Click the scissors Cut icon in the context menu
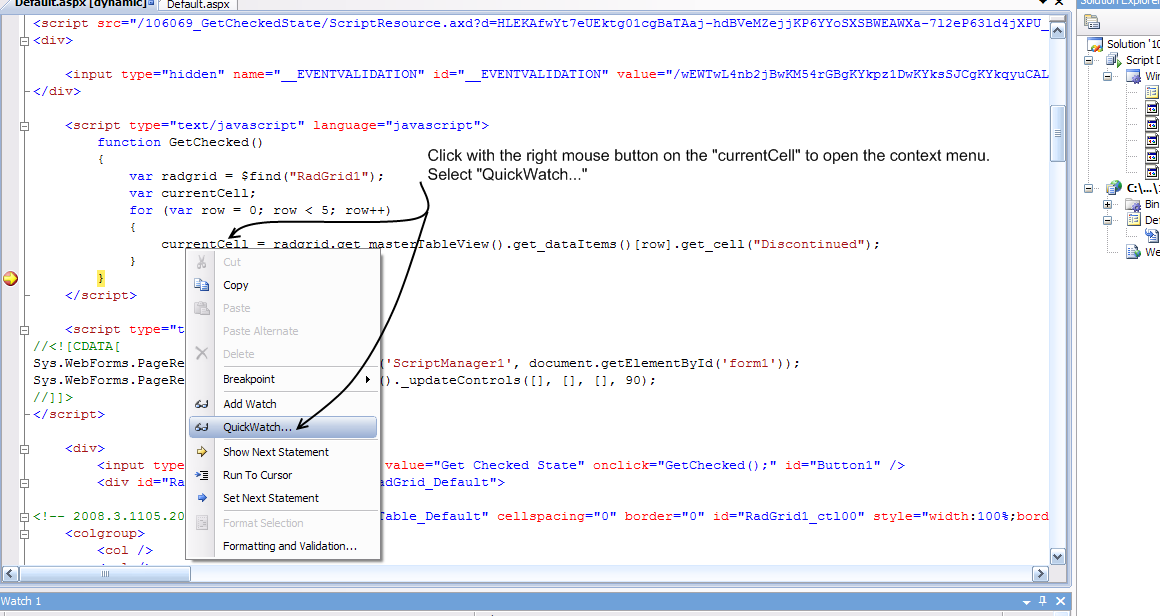Screen dimensions: 1160x616 (201, 262)
